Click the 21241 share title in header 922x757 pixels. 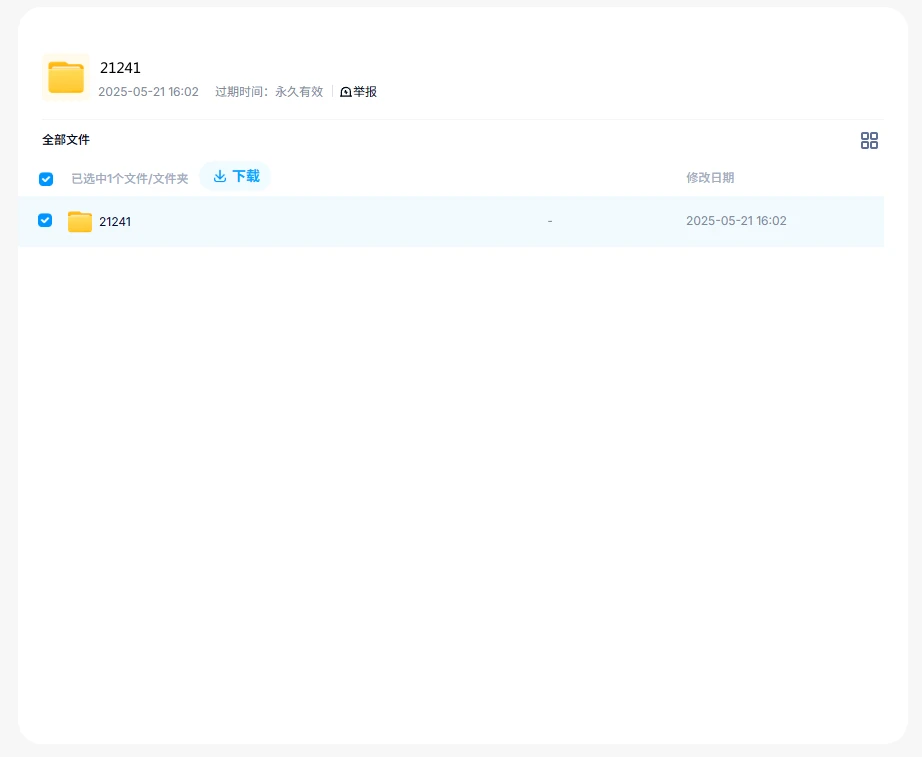pos(120,68)
